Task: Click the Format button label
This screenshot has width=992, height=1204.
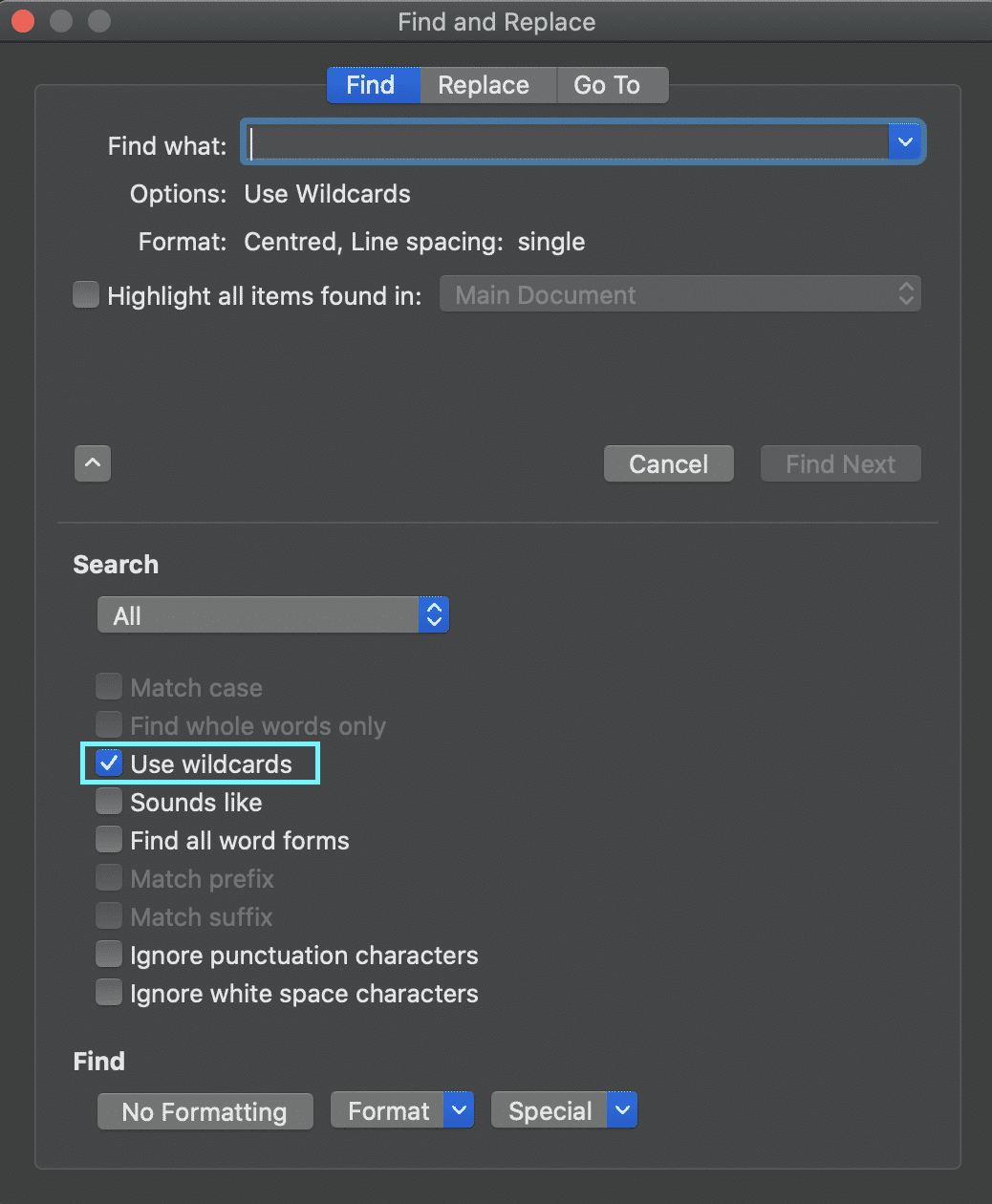Action: (388, 1110)
